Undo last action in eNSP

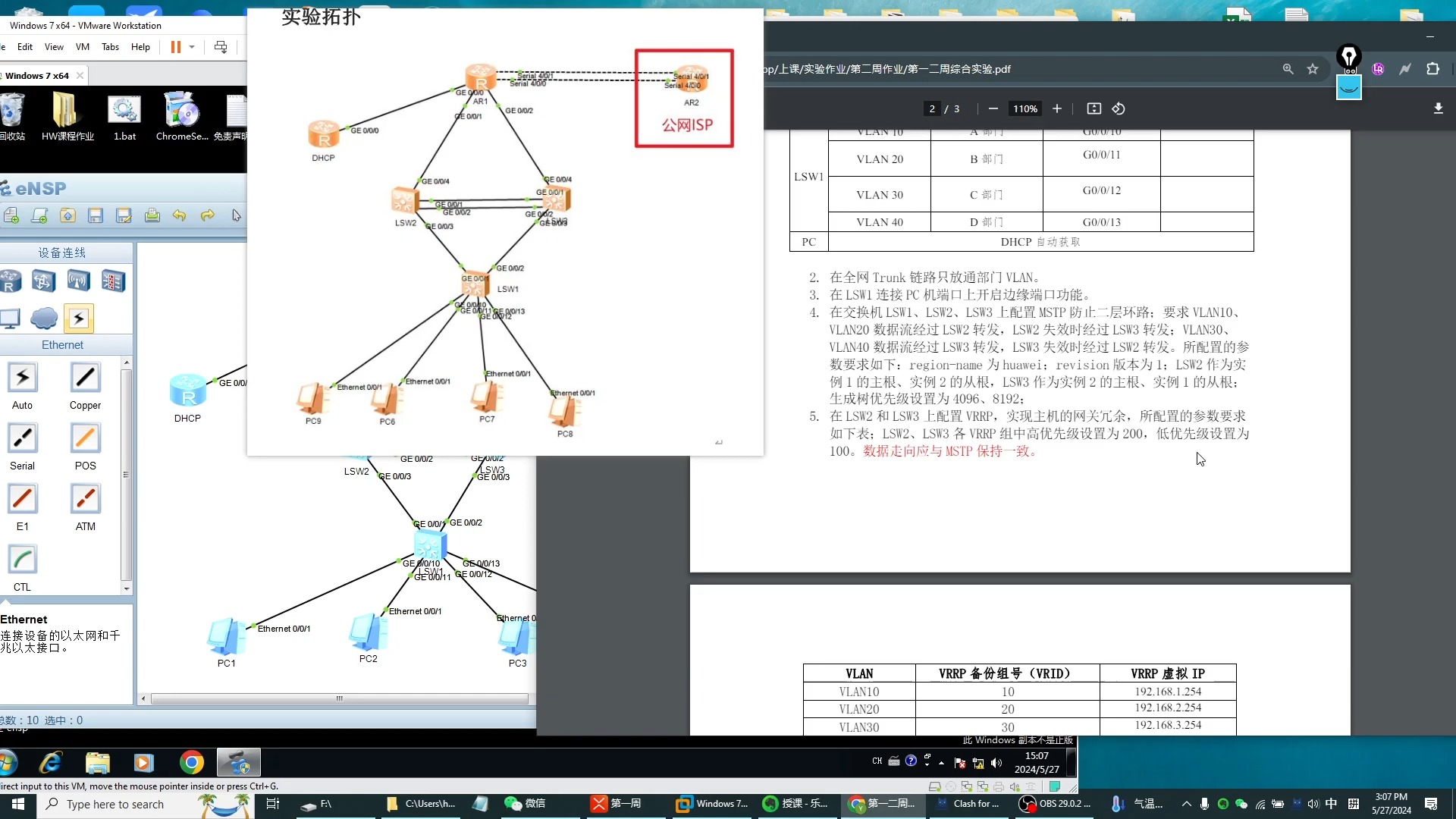(x=179, y=216)
